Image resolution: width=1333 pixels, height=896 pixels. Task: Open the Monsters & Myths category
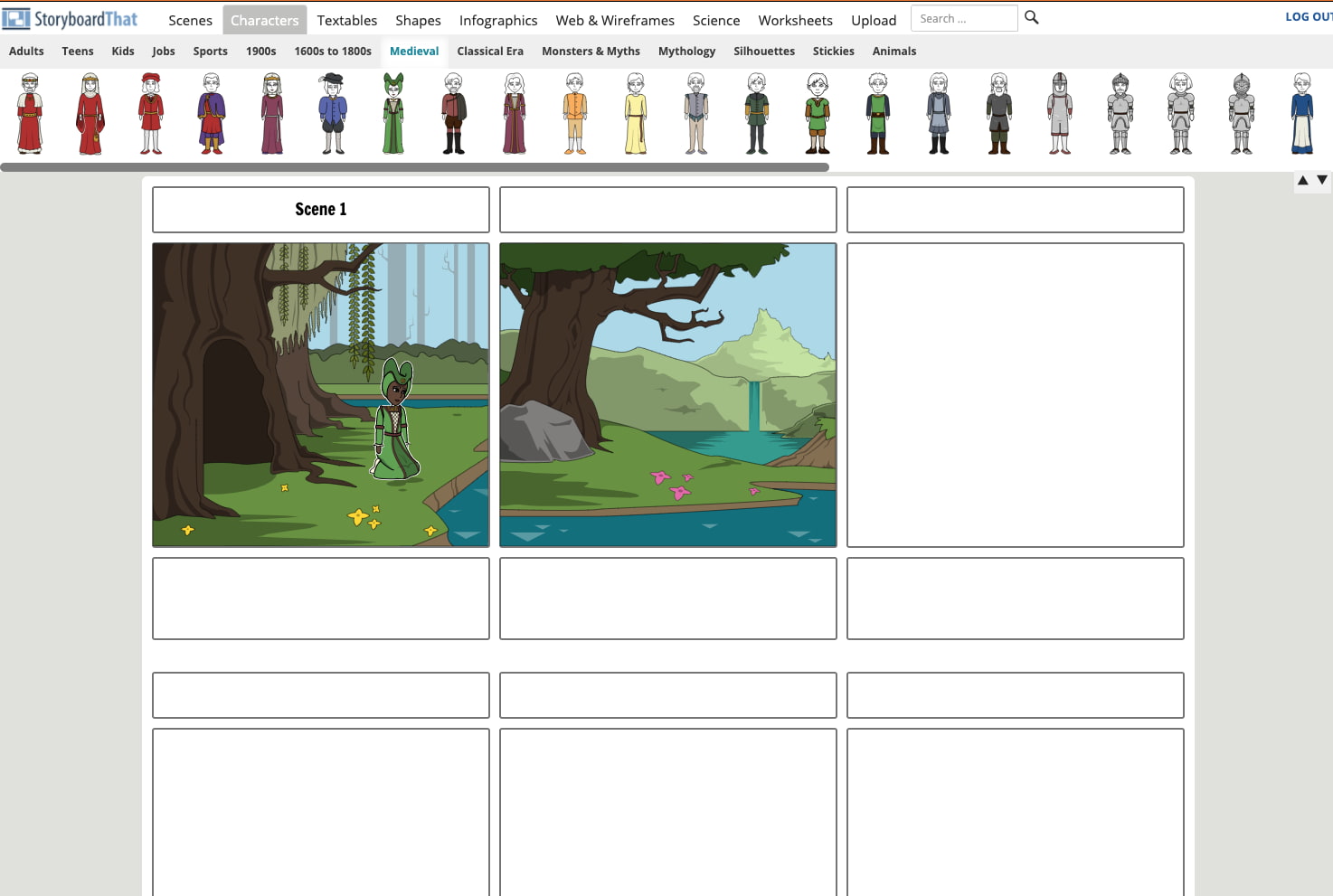591,52
